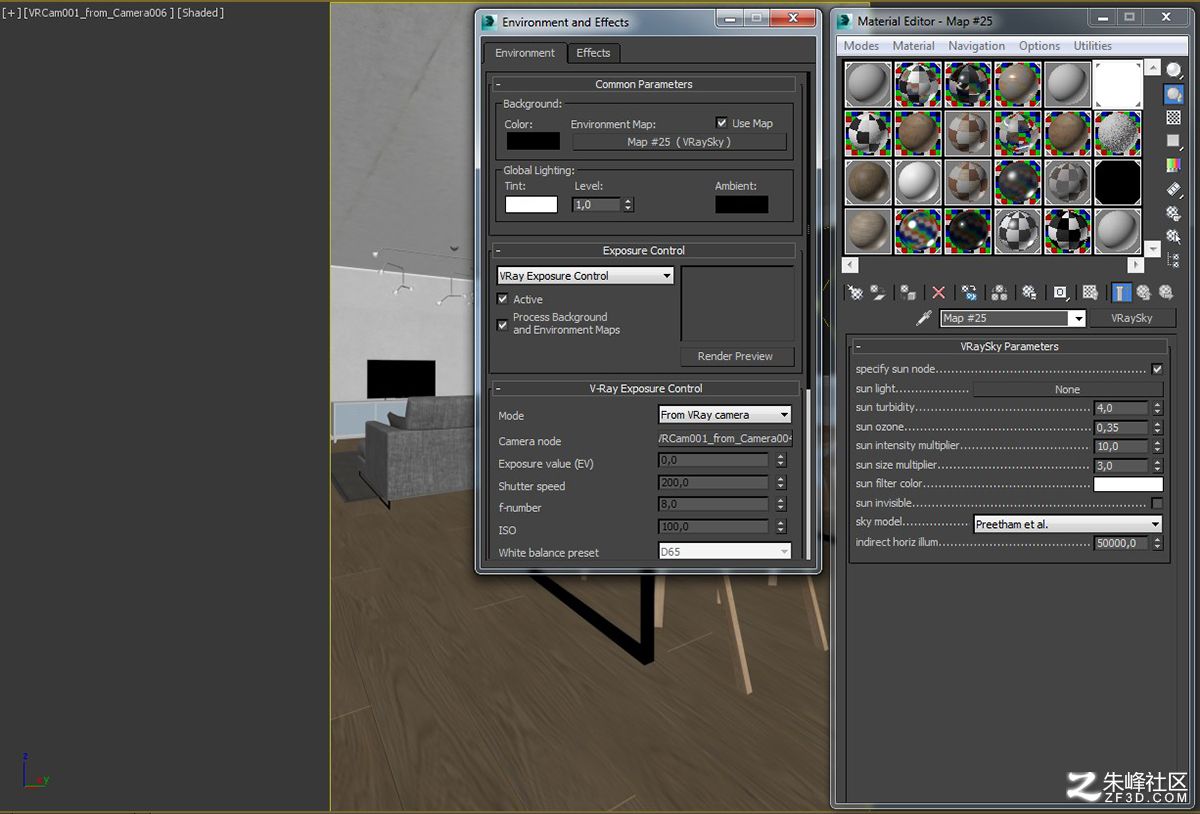Screen dimensions: 1200x814
Task: Click the sun filter color swatch
Action: coord(1128,484)
